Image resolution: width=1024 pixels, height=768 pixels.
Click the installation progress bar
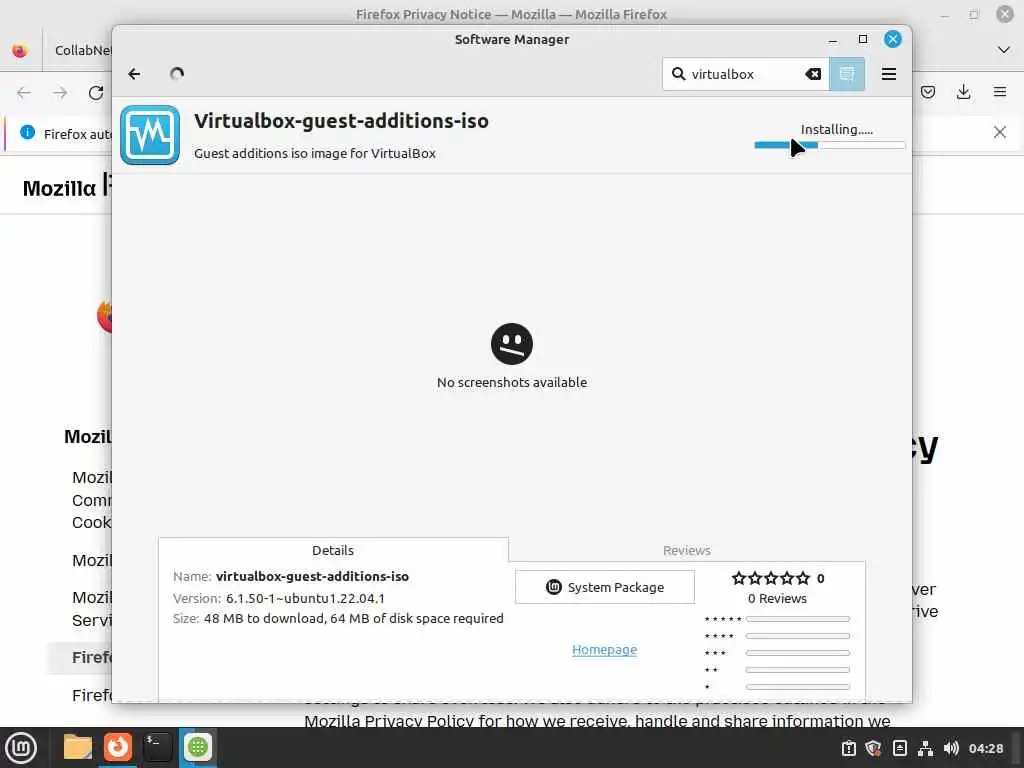click(x=829, y=145)
